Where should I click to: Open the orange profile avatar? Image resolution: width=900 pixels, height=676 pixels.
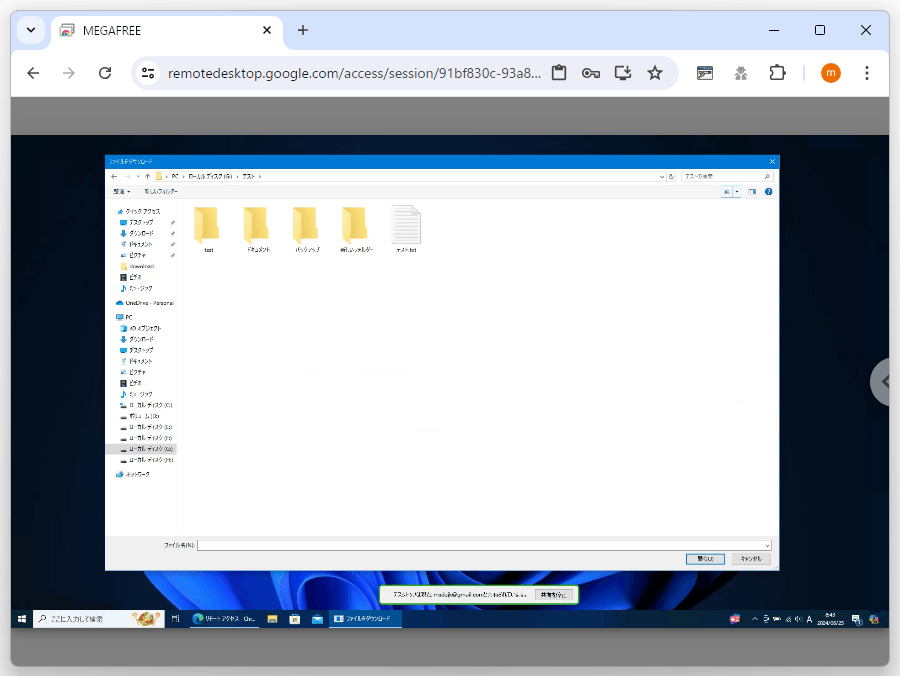[x=831, y=73]
